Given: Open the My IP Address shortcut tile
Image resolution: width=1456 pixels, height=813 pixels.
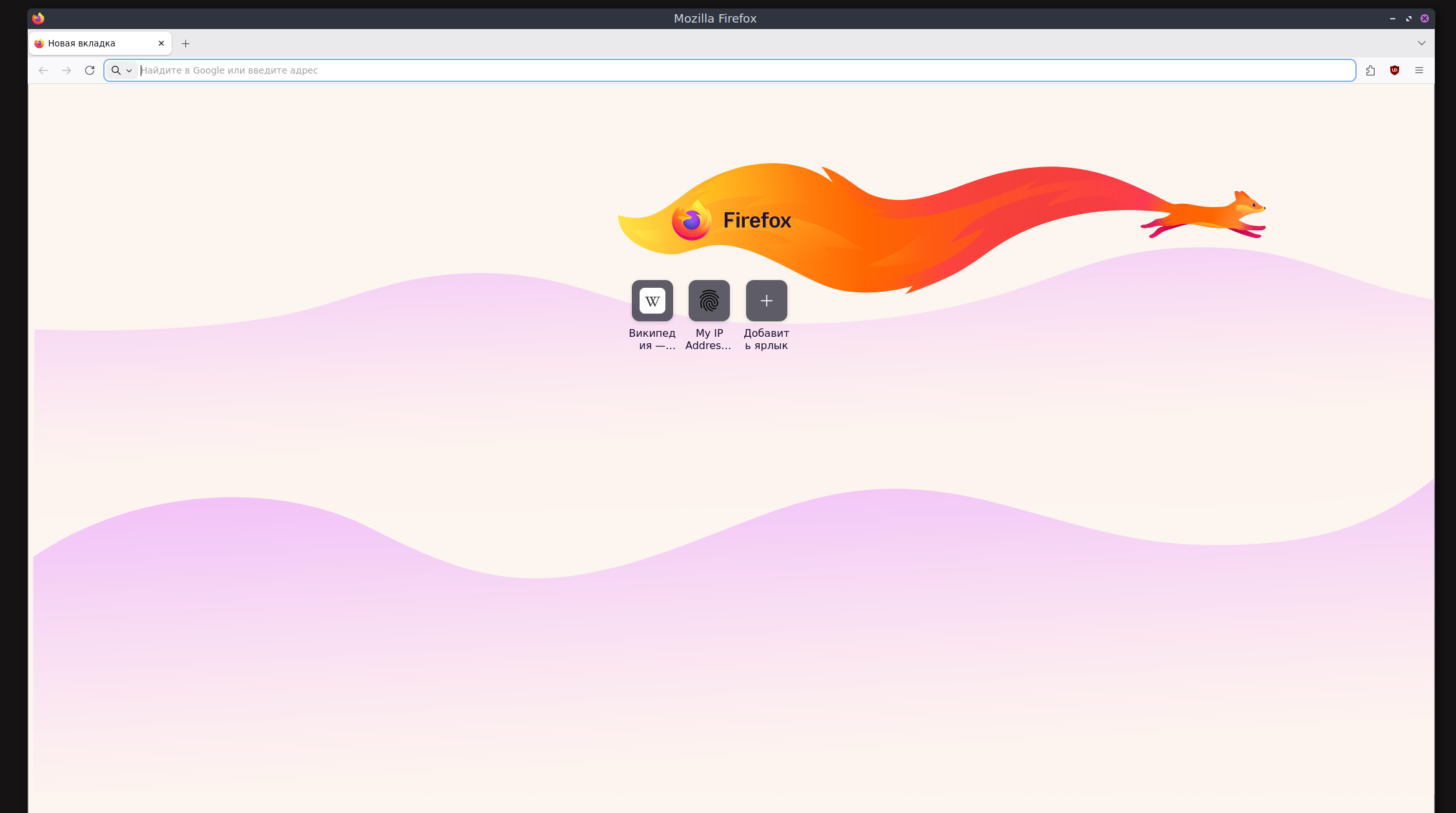Looking at the screenshot, I should point(709,315).
